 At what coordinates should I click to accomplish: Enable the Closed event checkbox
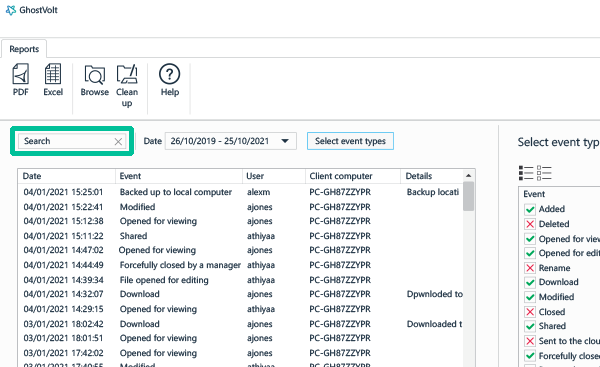click(530, 312)
